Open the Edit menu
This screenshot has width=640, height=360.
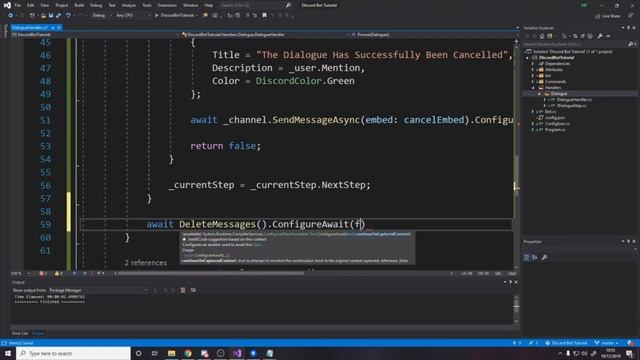(31, 5)
